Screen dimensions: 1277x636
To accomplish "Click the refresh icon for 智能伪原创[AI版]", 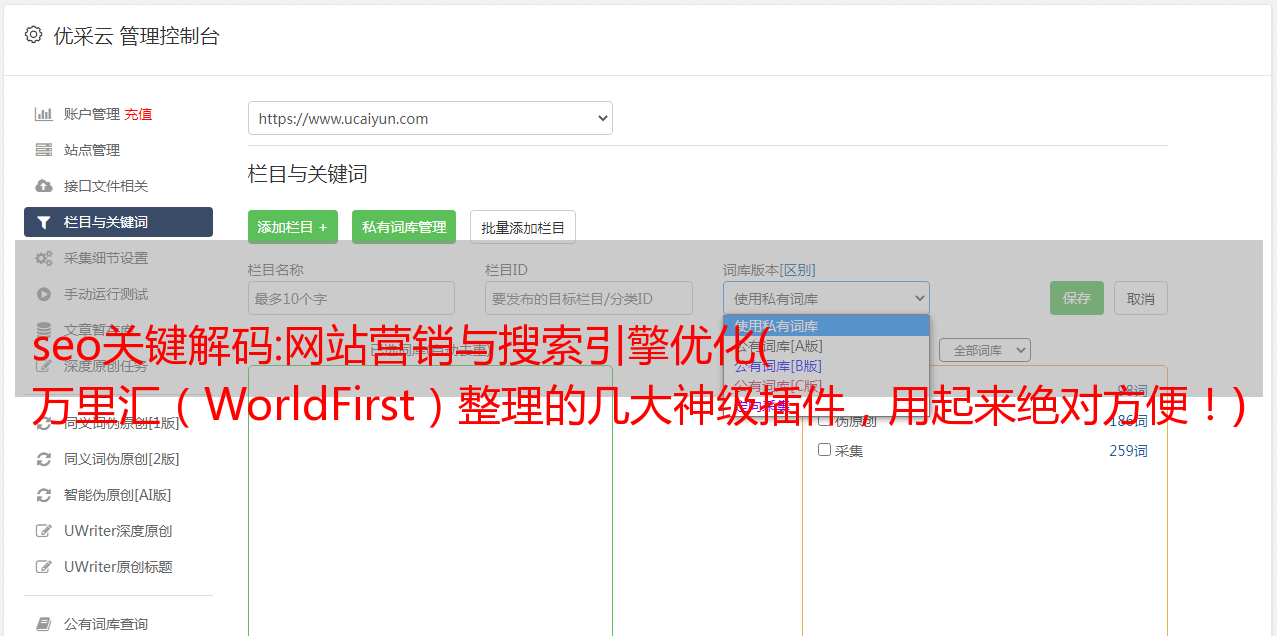I will click(x=44, y=495).
